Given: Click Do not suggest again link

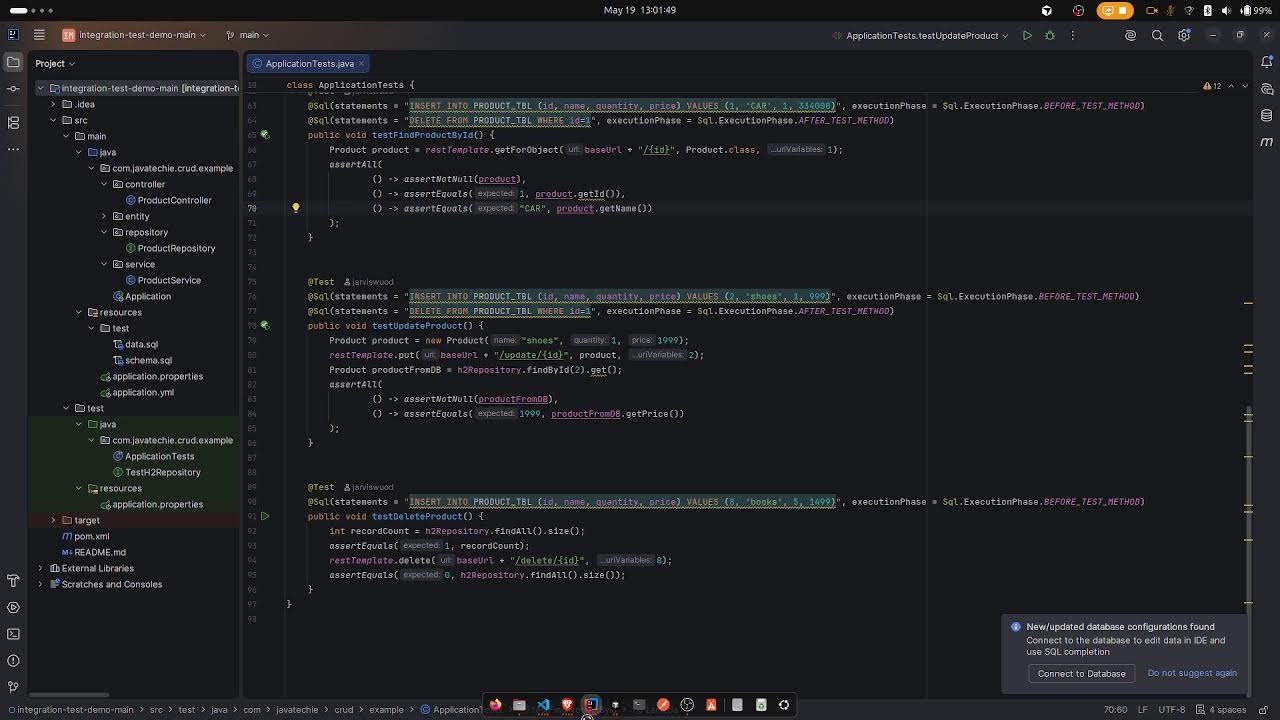Looking at the screenshot, I should pos(1192,673).
